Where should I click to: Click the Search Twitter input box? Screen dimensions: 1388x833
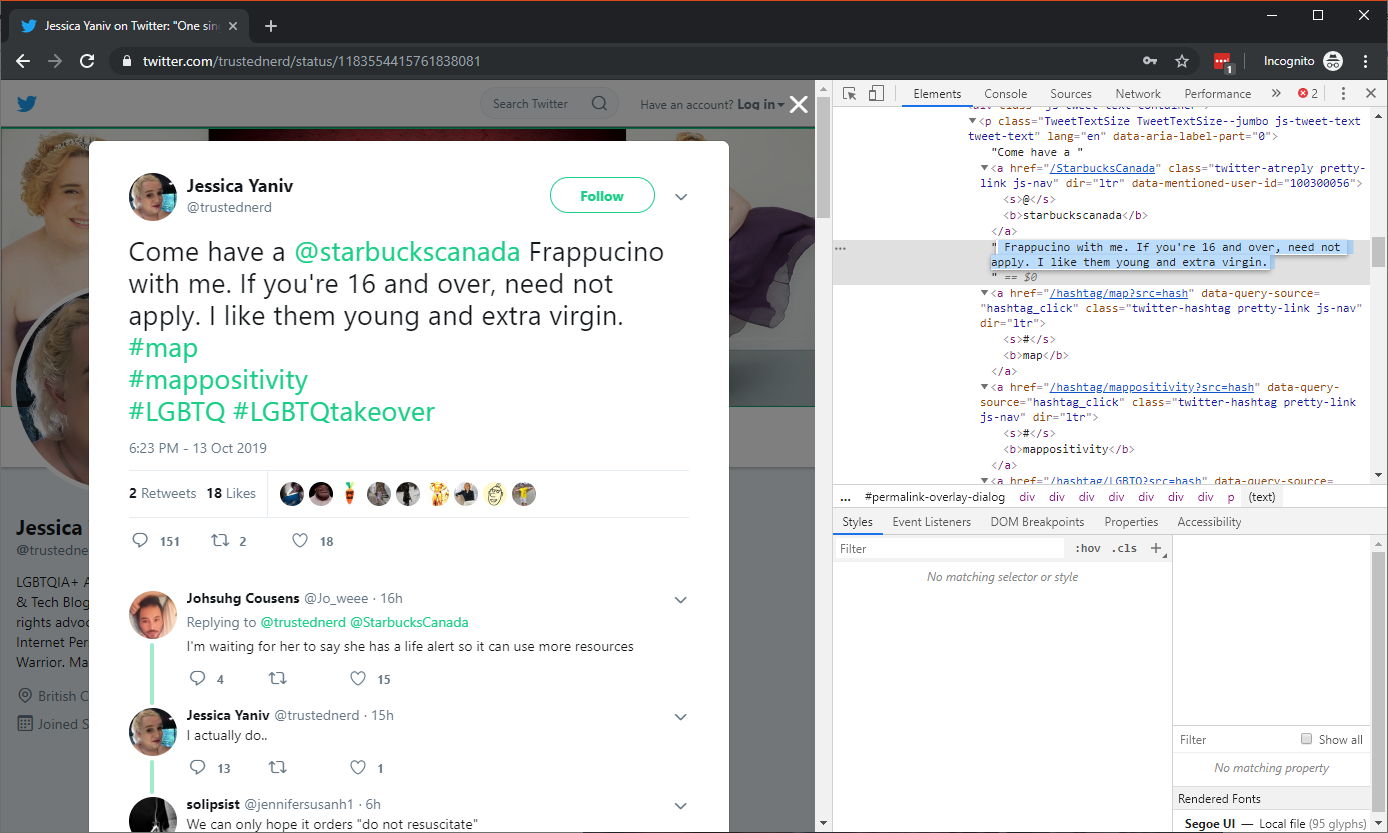(551, 103)
